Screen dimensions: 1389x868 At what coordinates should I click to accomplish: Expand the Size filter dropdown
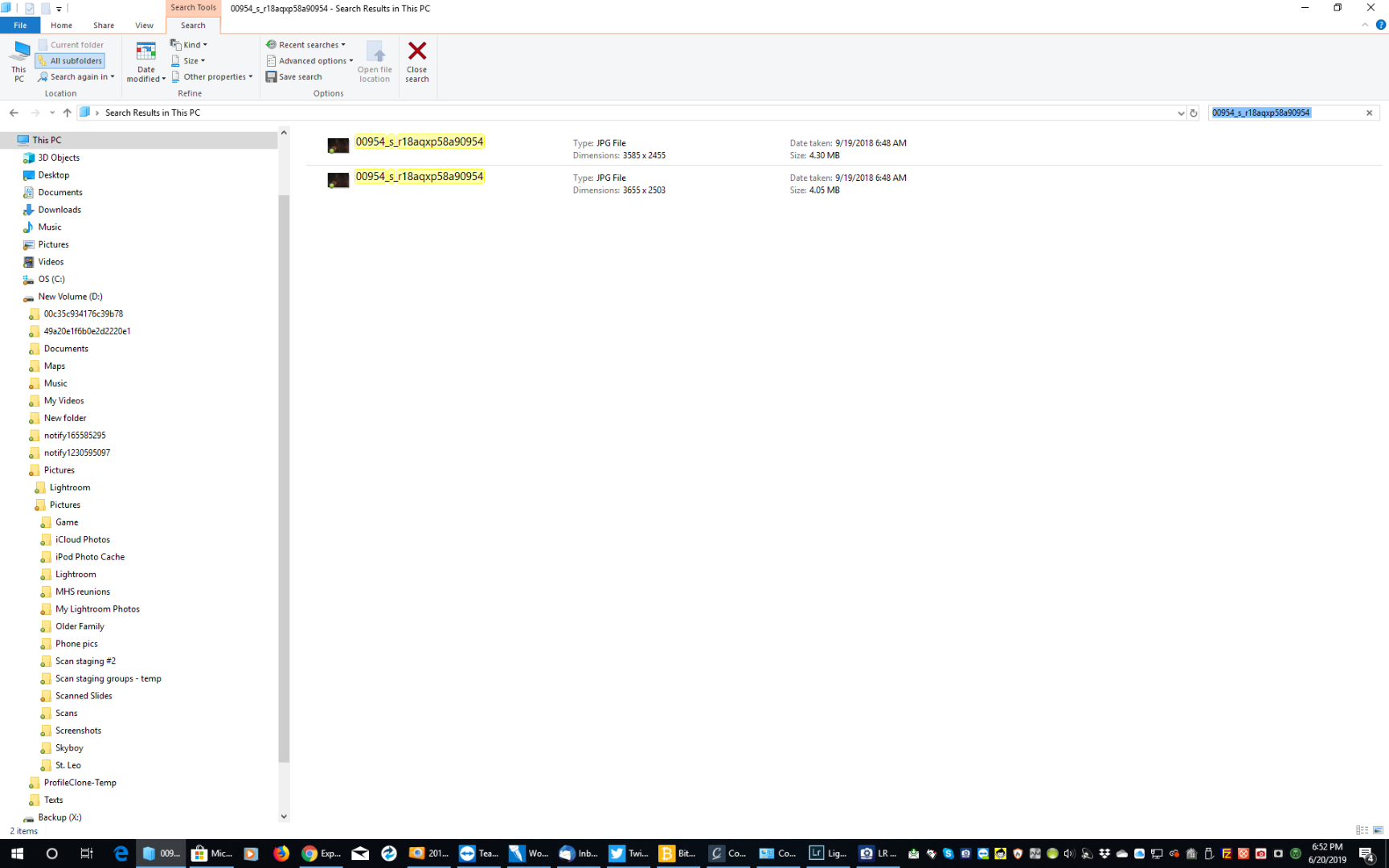point(188,61)
